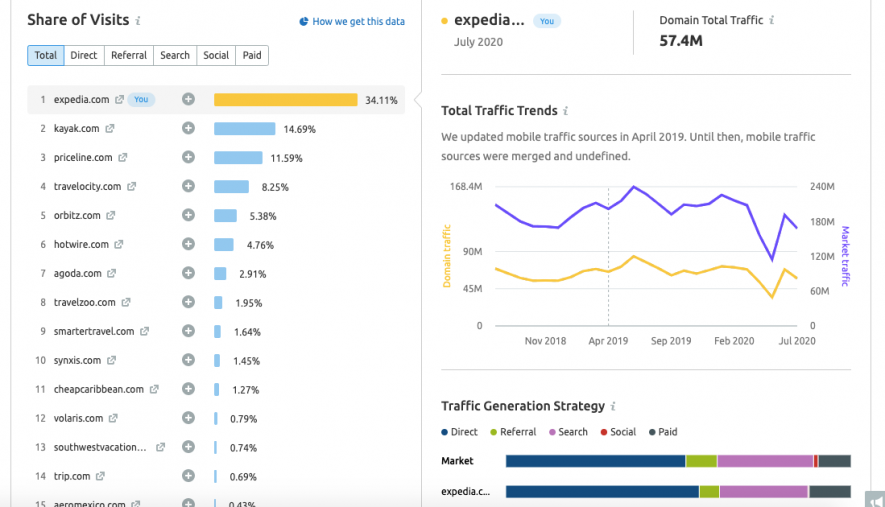This screenshot has width=885, height=507.
Task: Add hotwire.com with plus icon
Action: 189,244
